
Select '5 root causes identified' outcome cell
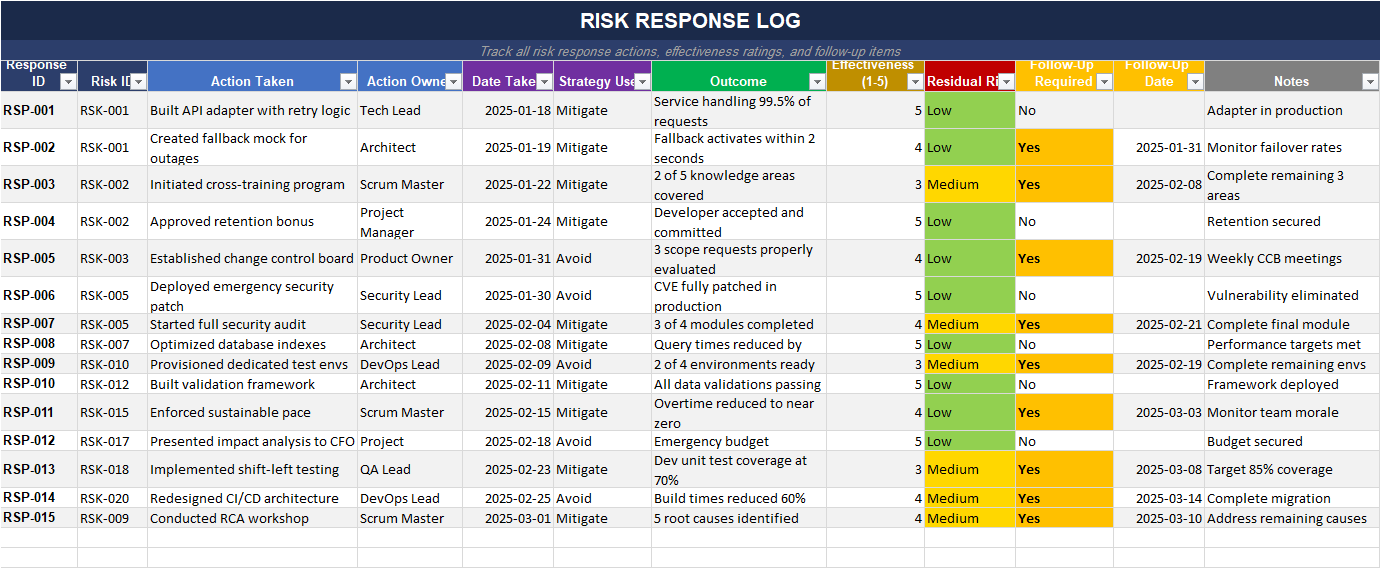738,518
